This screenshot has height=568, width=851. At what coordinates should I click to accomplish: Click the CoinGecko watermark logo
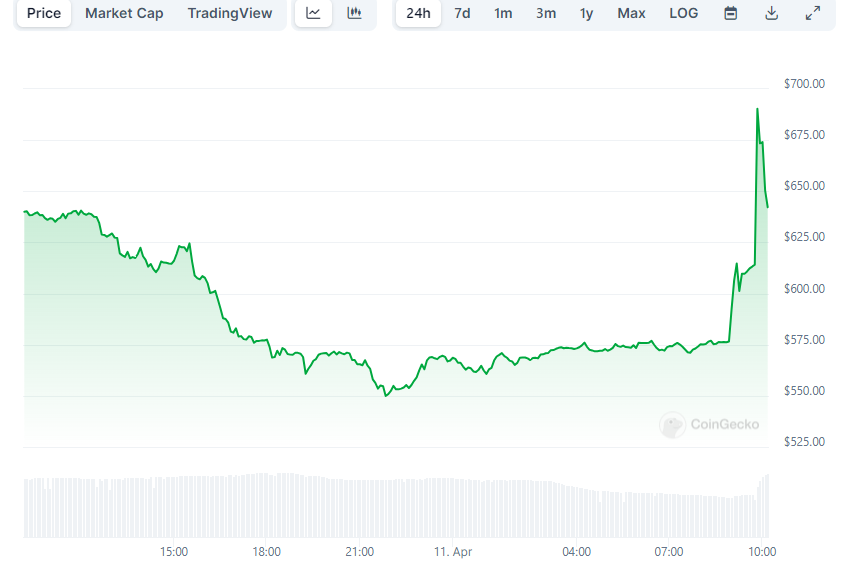coord(710,425)
